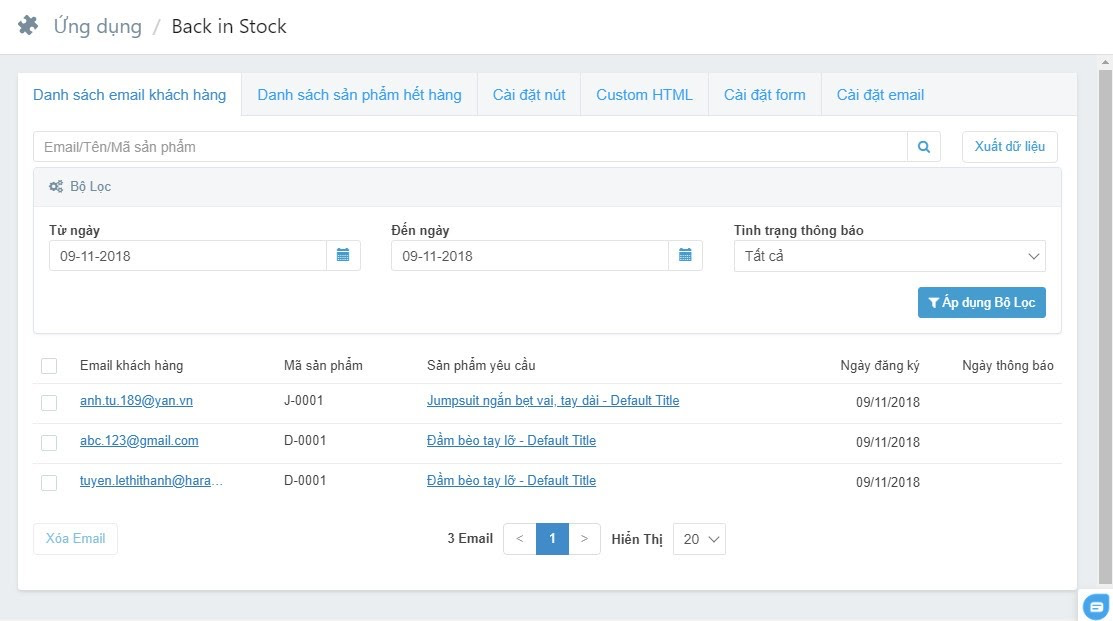Switch to the Custom HTML tab
1113x621 pixels.
coord(644,95)
